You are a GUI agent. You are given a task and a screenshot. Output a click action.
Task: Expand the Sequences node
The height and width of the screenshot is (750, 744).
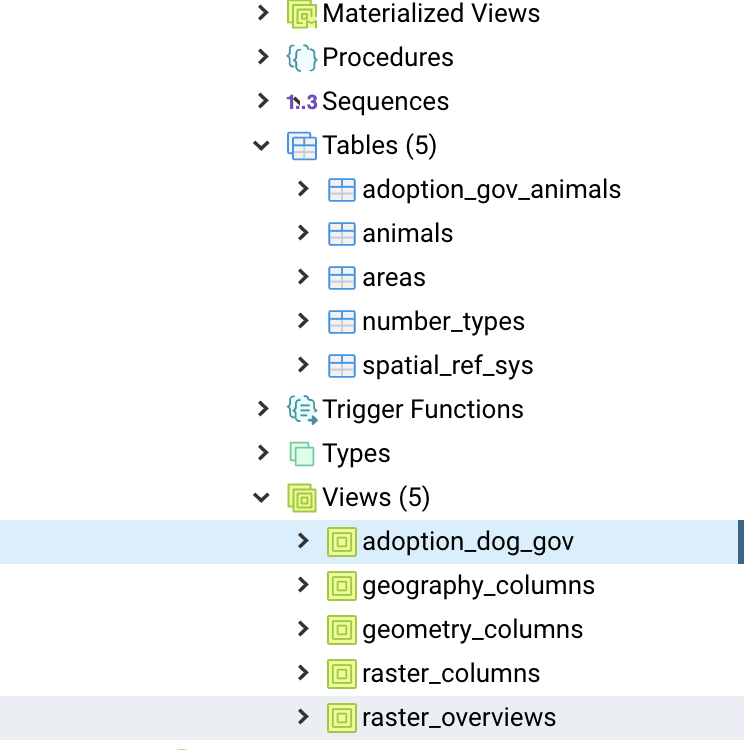pos(262,102)
